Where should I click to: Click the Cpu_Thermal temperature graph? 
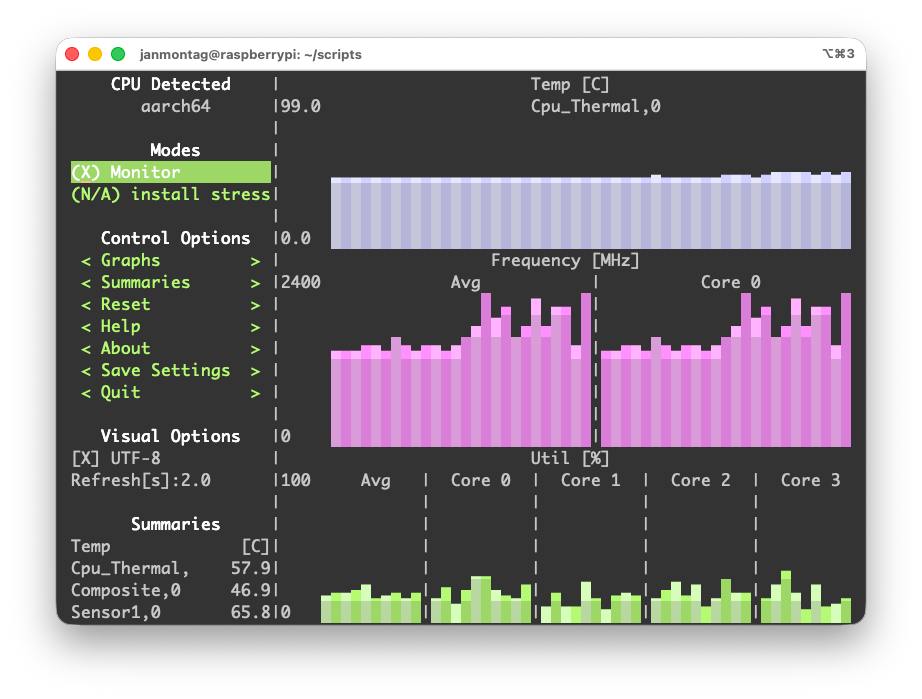point(590,210)
